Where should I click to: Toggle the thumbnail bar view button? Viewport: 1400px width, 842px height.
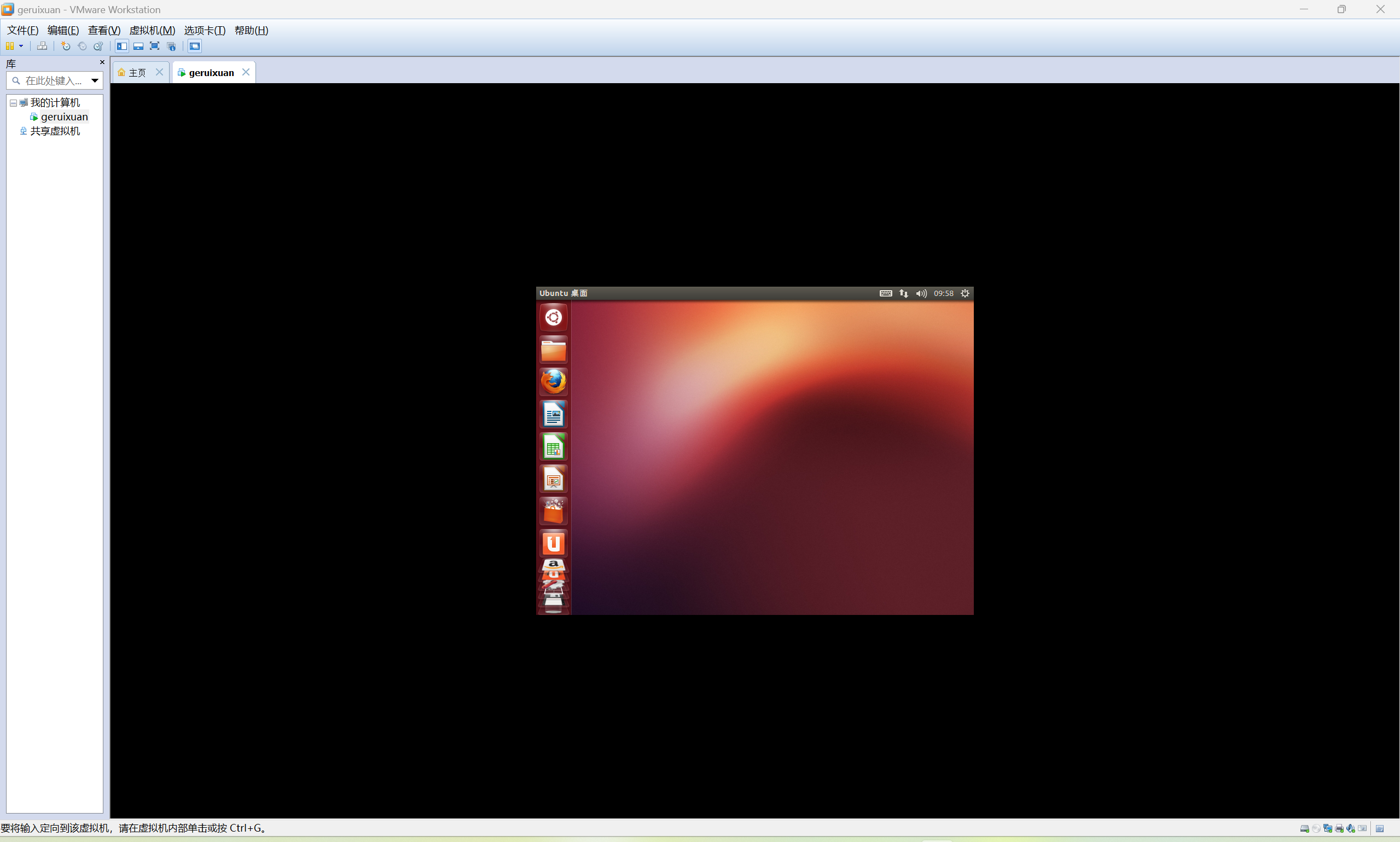click(138, 46)
